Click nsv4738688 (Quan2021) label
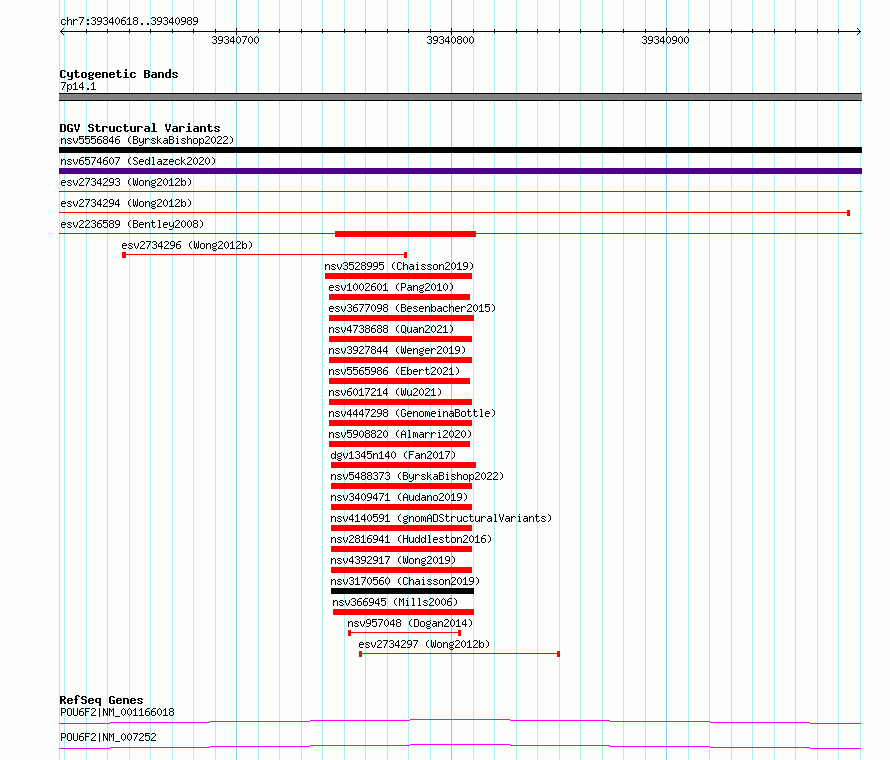Image resolution: width=890 pixels, height=760 pixels. click(x=391, y=329)
